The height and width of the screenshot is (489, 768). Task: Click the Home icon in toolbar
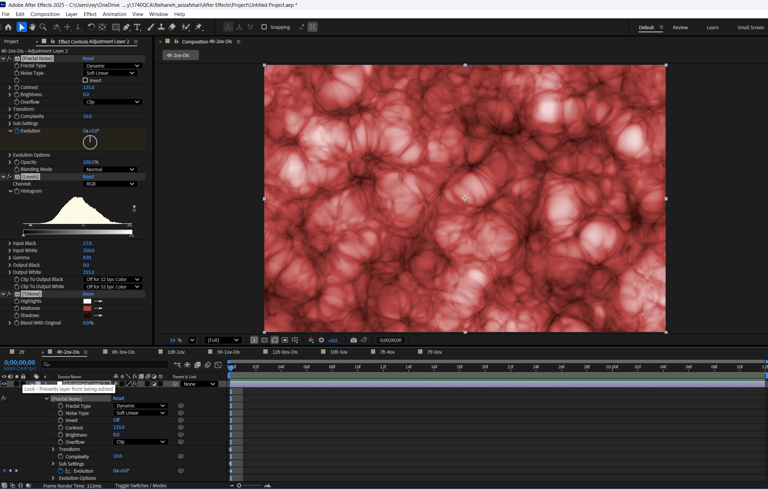(8, 27)
